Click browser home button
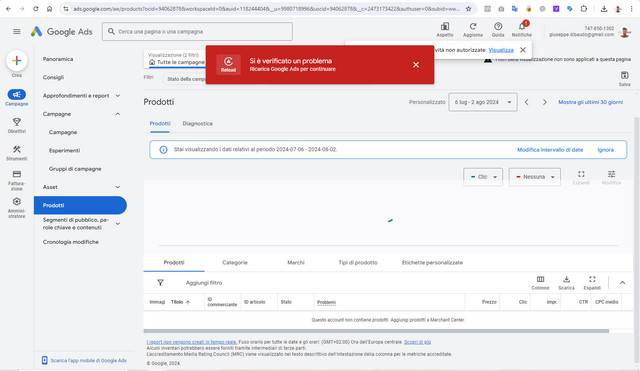The height and width of the screenshot is (371, 640). (49, 9)
